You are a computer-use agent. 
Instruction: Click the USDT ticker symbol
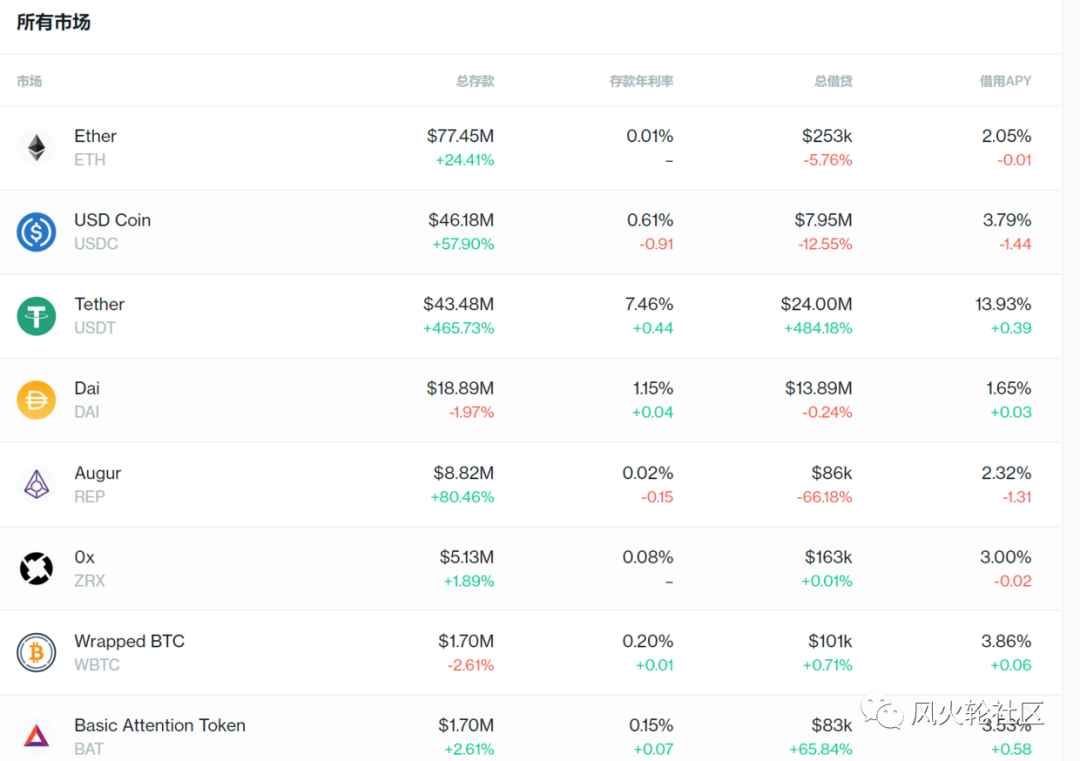[95, 328]
